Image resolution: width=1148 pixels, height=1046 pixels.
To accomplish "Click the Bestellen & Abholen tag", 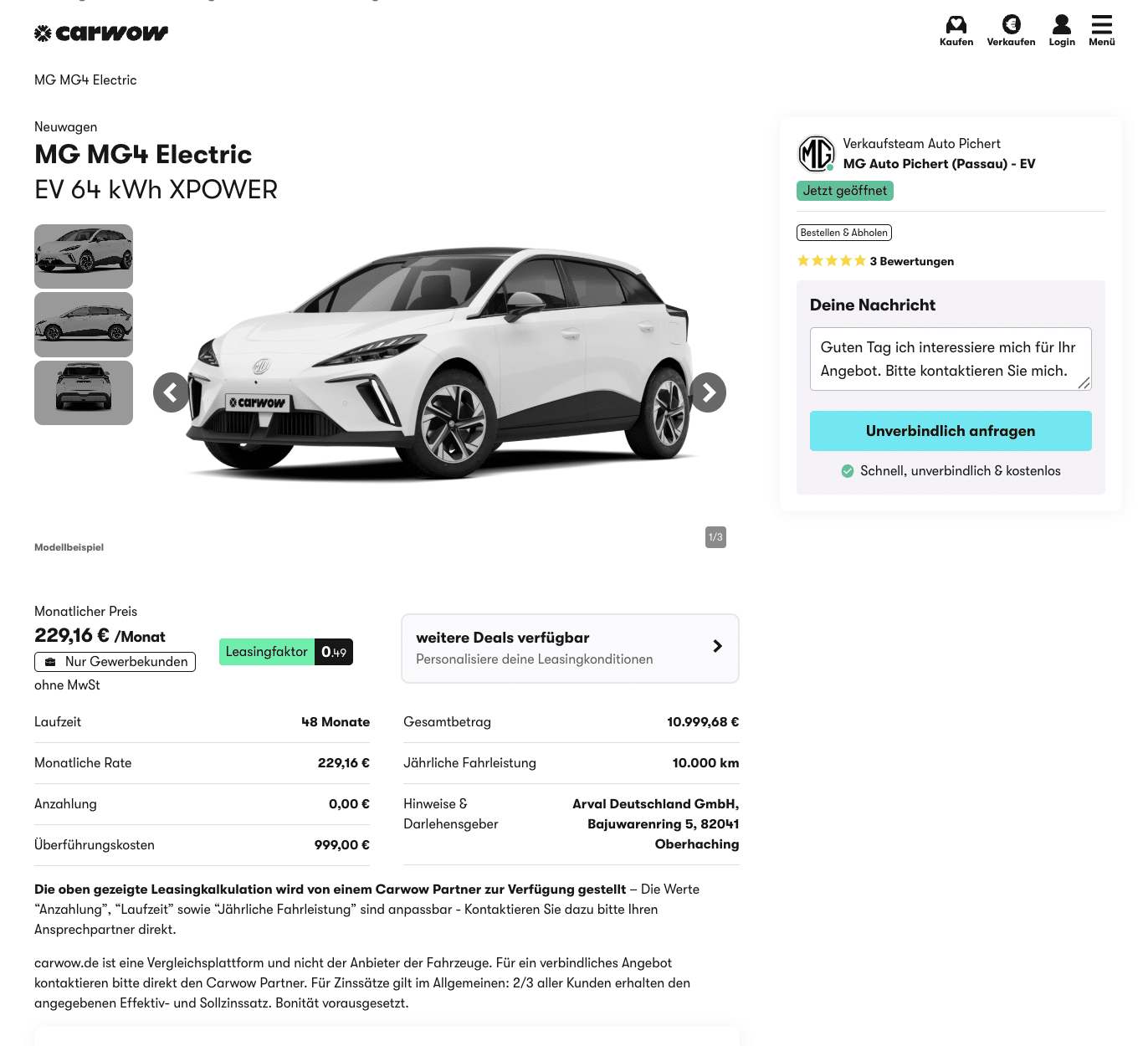I will [844, 233].
